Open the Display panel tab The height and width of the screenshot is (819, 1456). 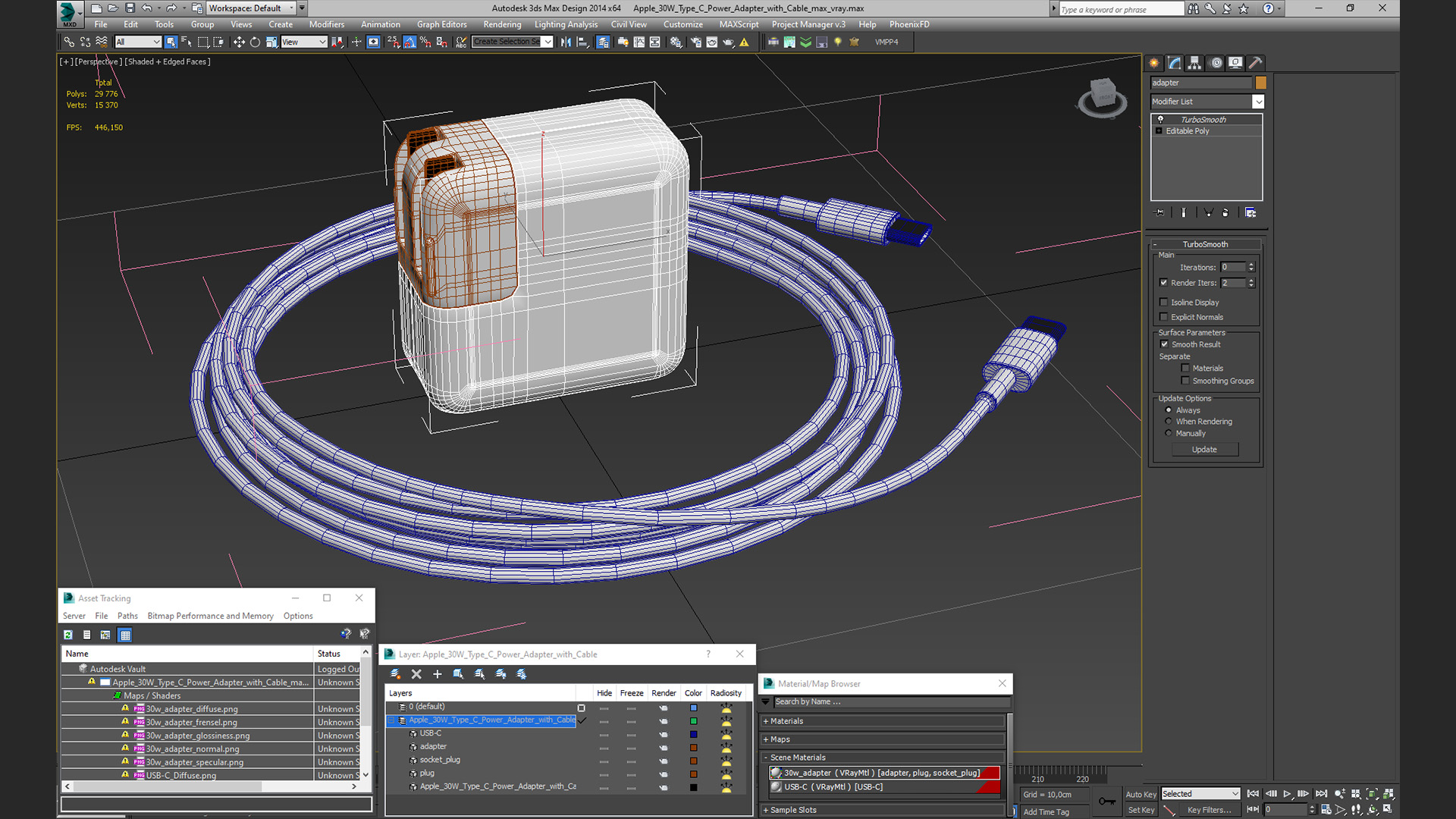(1235, 63)
